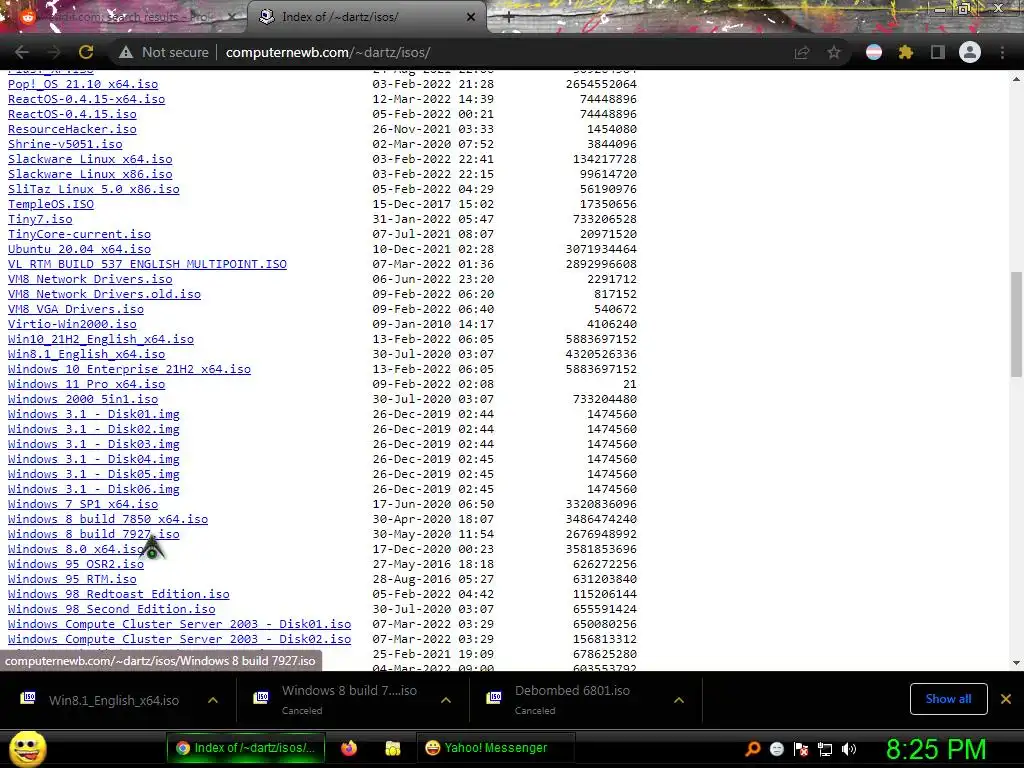
Task: Click the scrollbar down arrow
Action: click(x=1016, y=663)
